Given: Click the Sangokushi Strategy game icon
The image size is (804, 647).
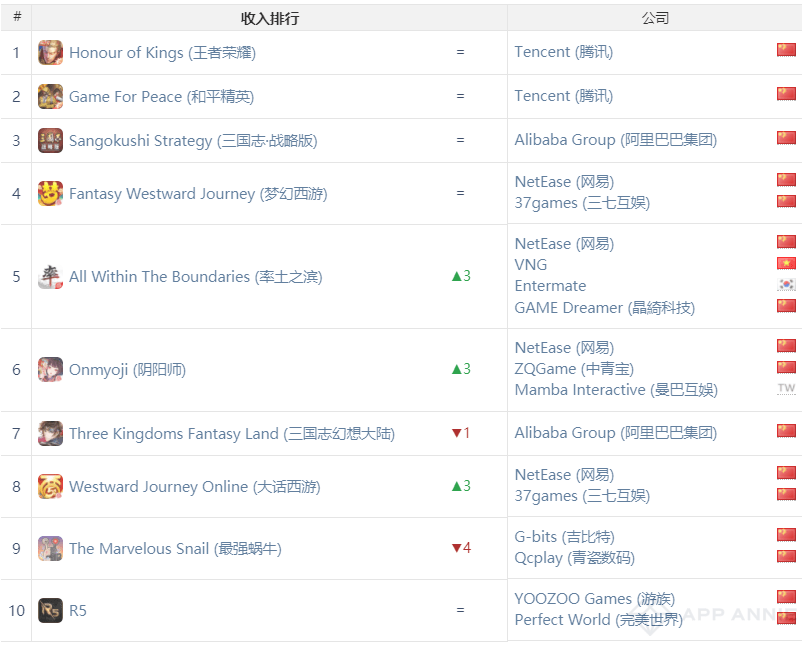Looking at the screenshot, I should pyautogui.click(x=50, y=141).
